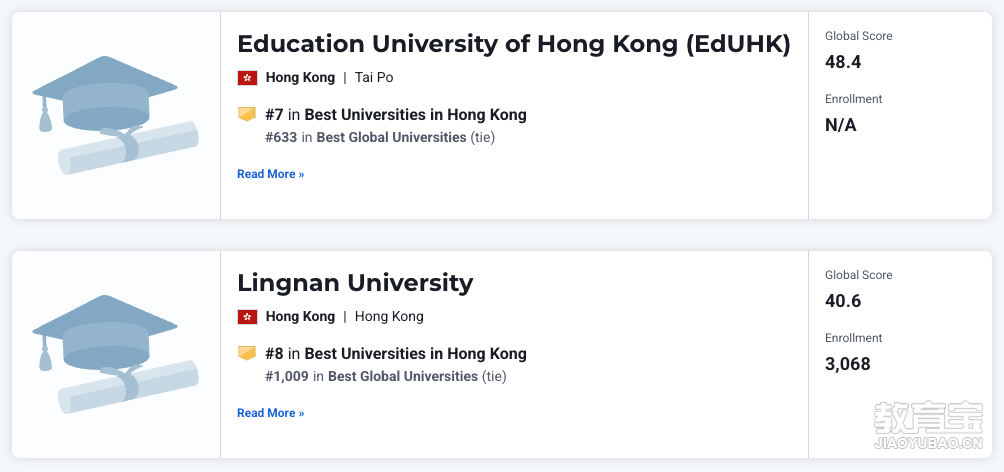Image resolution: width=1004 pixels, height=472 pixels.
Task: Open #633 in Best Global Universities ranking
Action: 380,137
